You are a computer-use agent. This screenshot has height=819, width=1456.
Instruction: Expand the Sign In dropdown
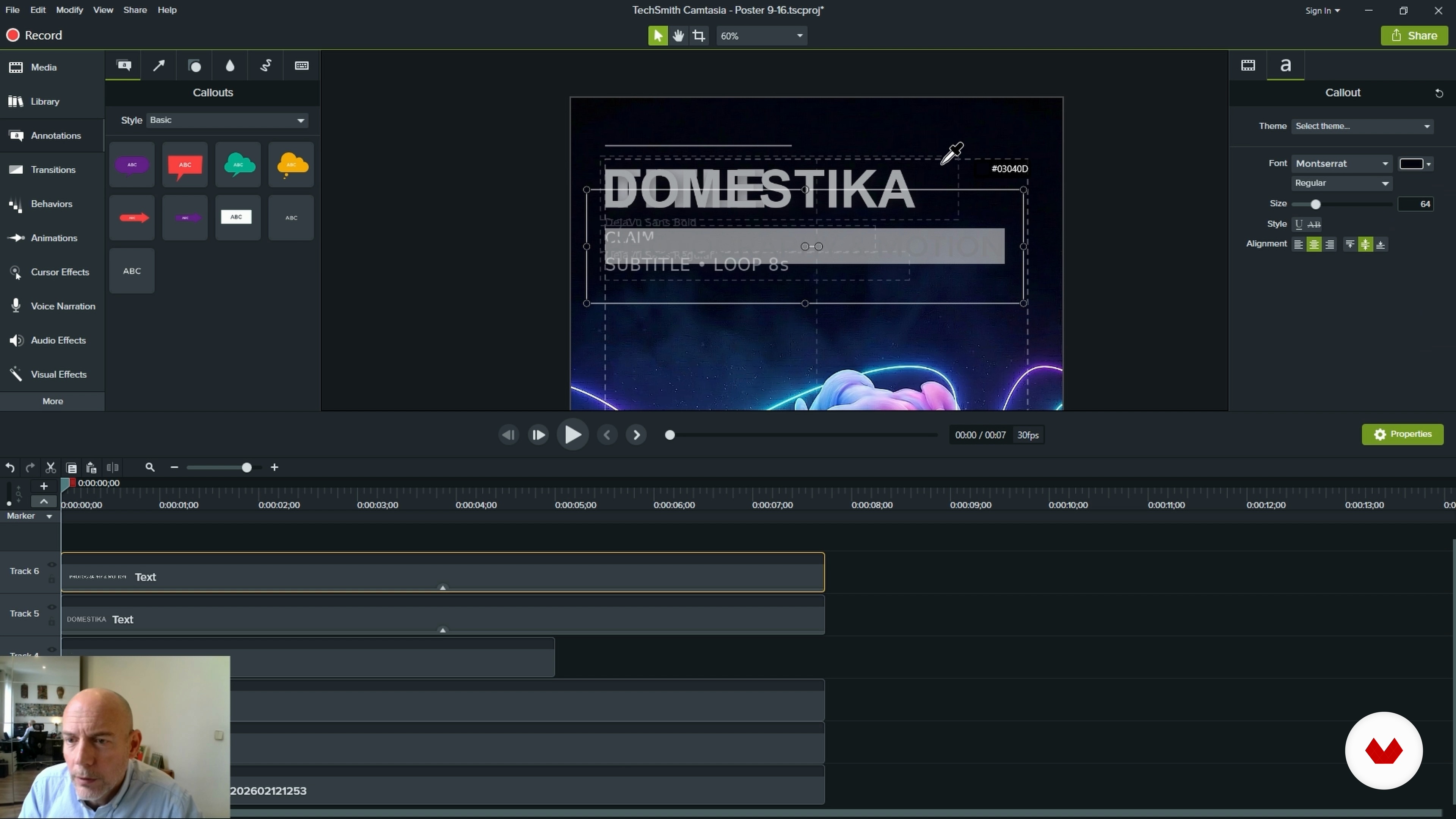pos(1322,11)
